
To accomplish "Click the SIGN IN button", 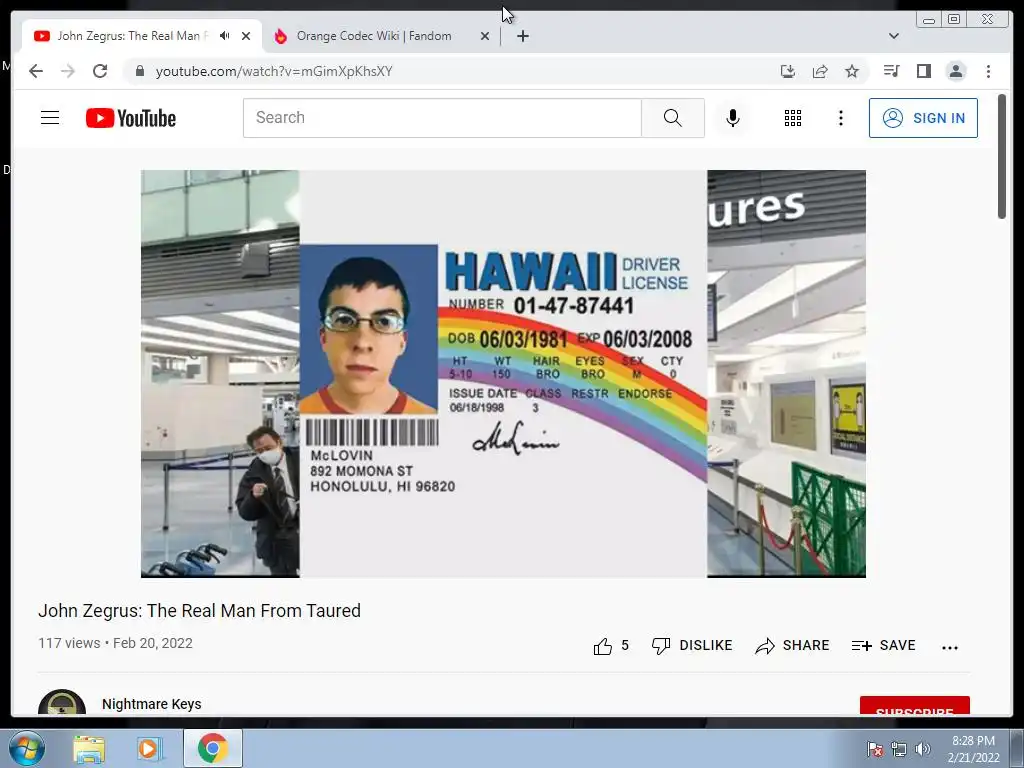I will pos(923,118).
